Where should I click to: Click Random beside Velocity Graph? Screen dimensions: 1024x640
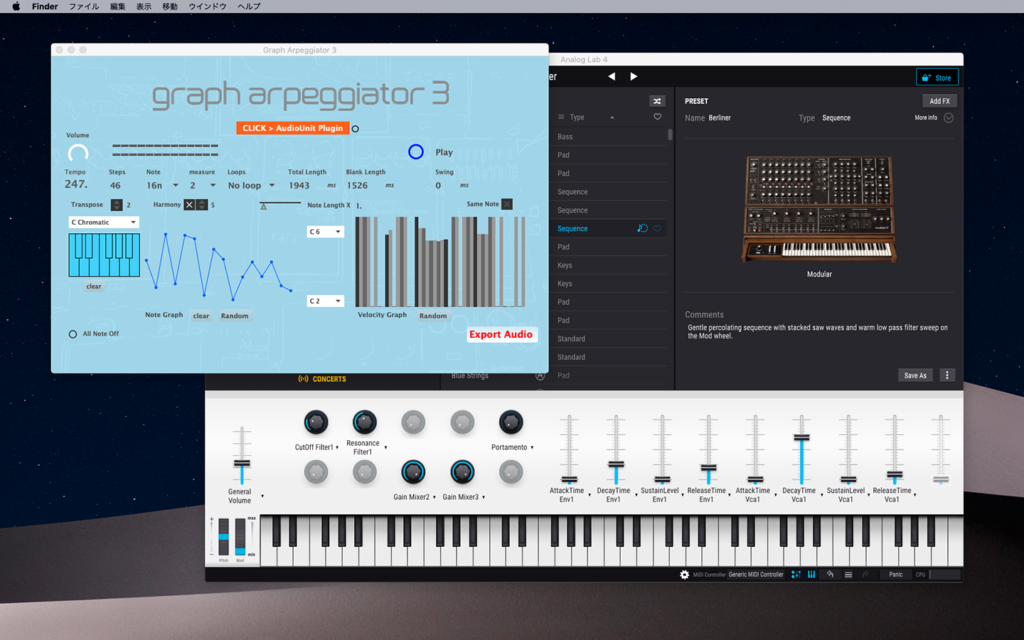pos(433,315)
